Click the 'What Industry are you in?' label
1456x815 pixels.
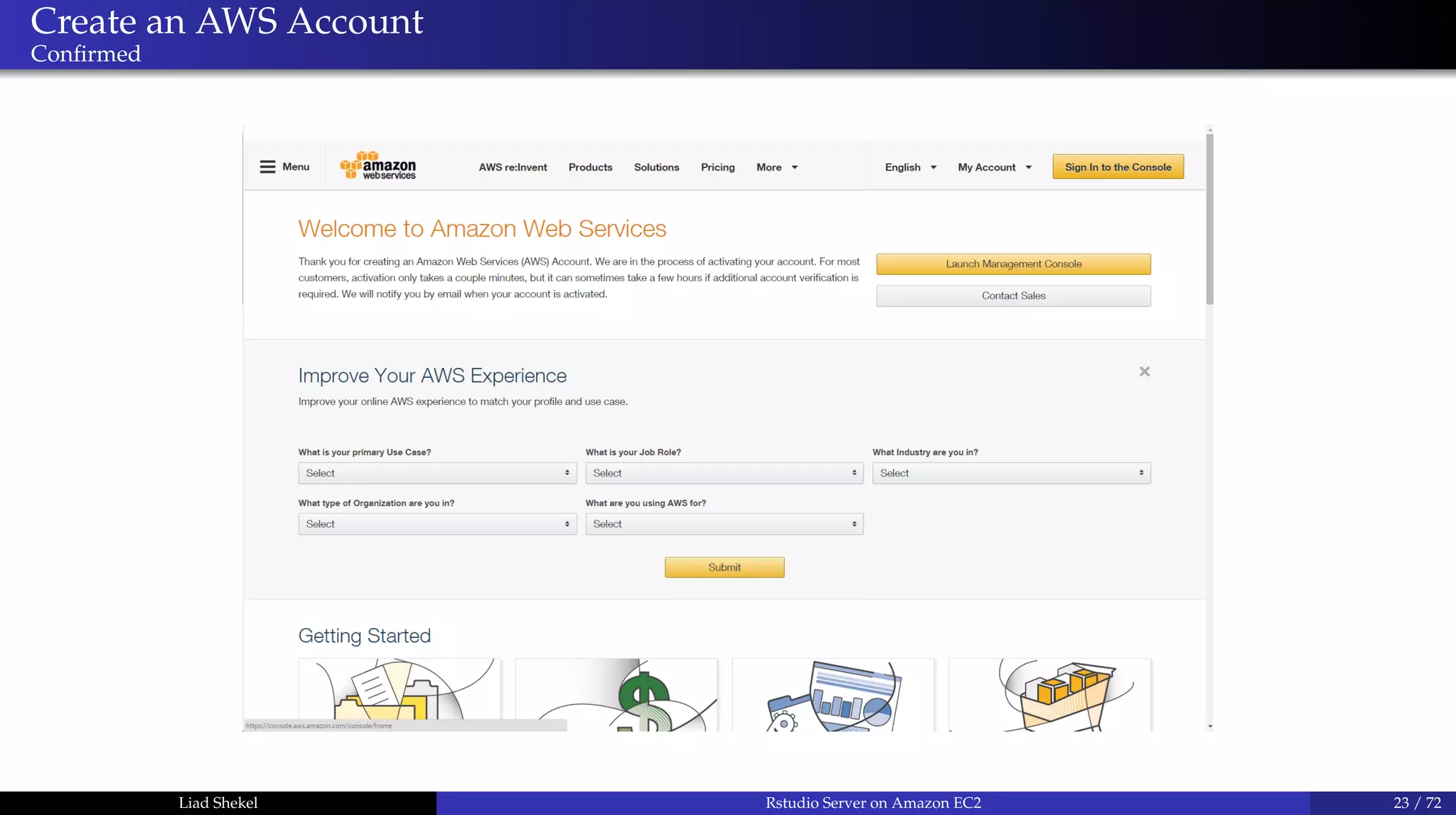click(926, 453)
